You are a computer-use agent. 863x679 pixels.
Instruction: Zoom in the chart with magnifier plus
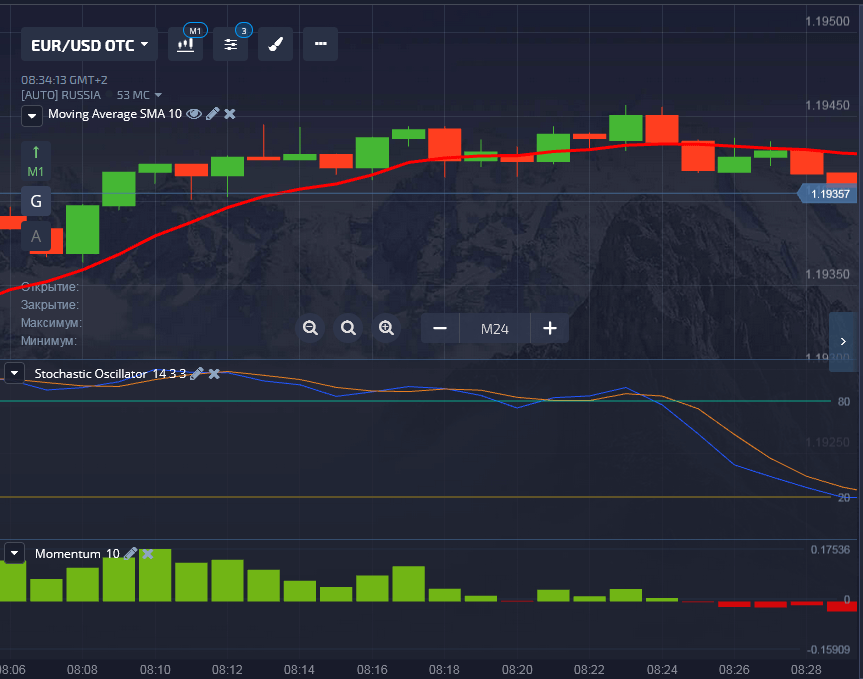tap(386, 328)
